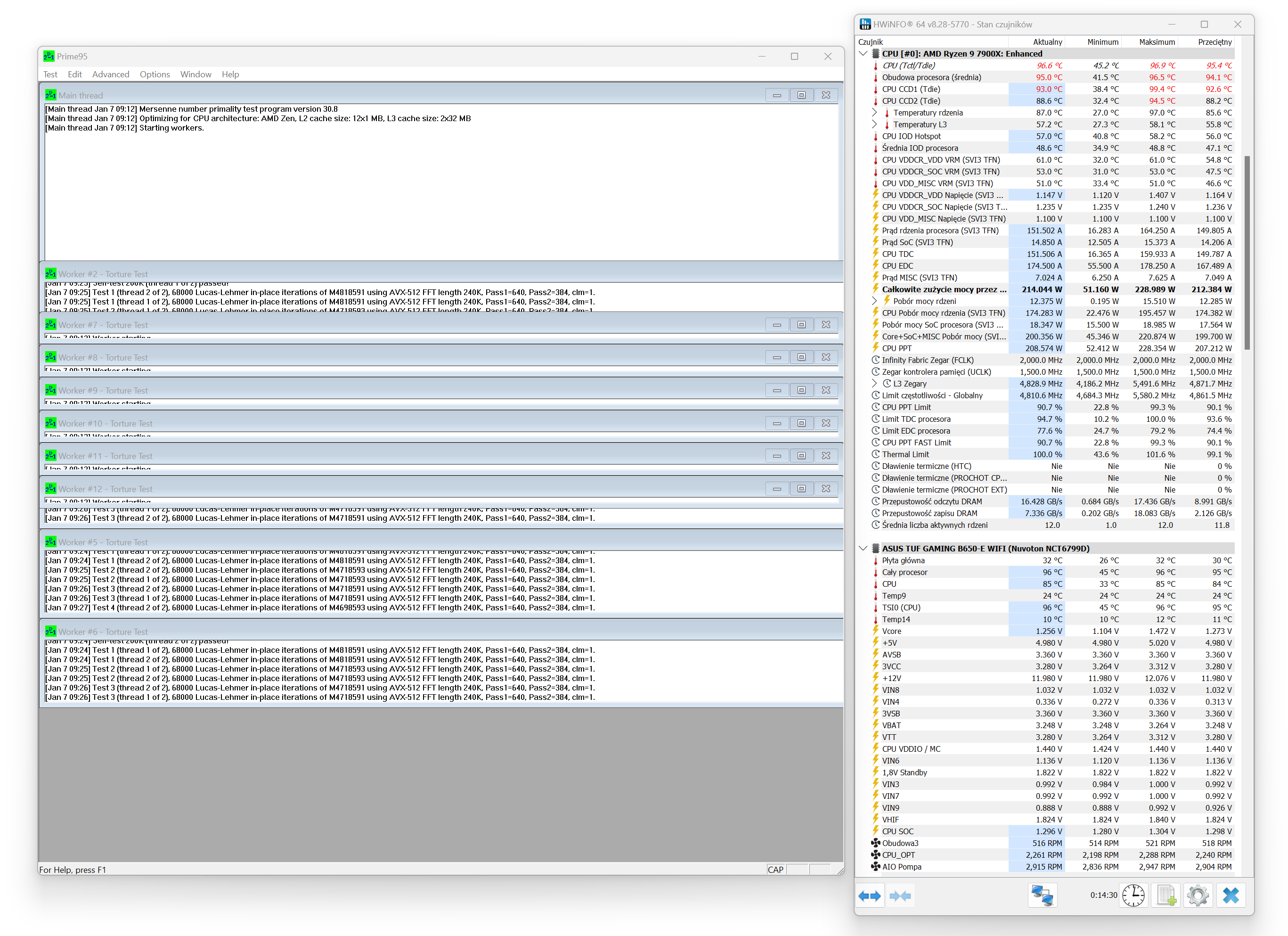Open the Prime95 Test menu
This screenshot has width=1288, height=936.
coord(50,74)
